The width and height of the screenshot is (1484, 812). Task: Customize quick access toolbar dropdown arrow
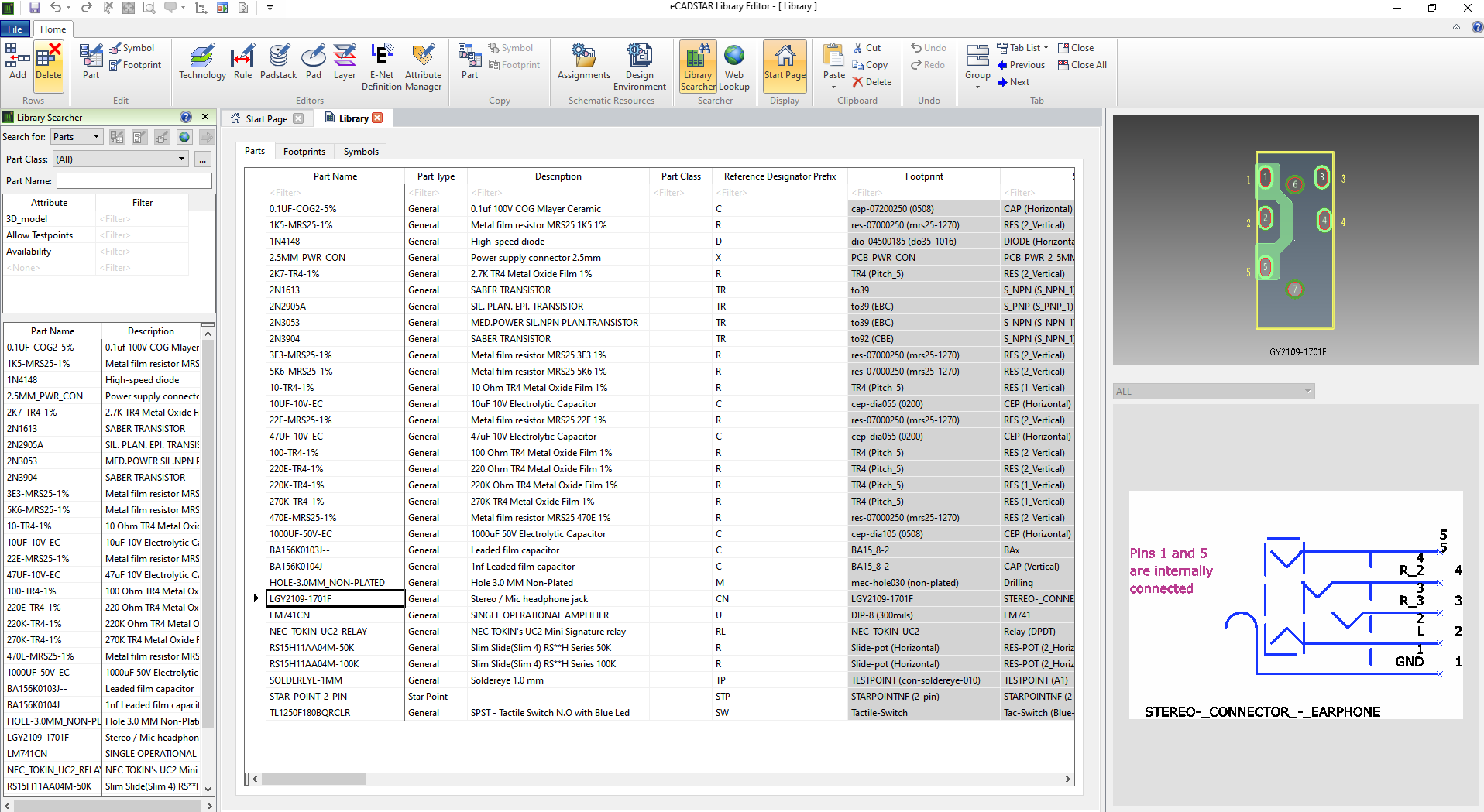(x=270, y=8)
